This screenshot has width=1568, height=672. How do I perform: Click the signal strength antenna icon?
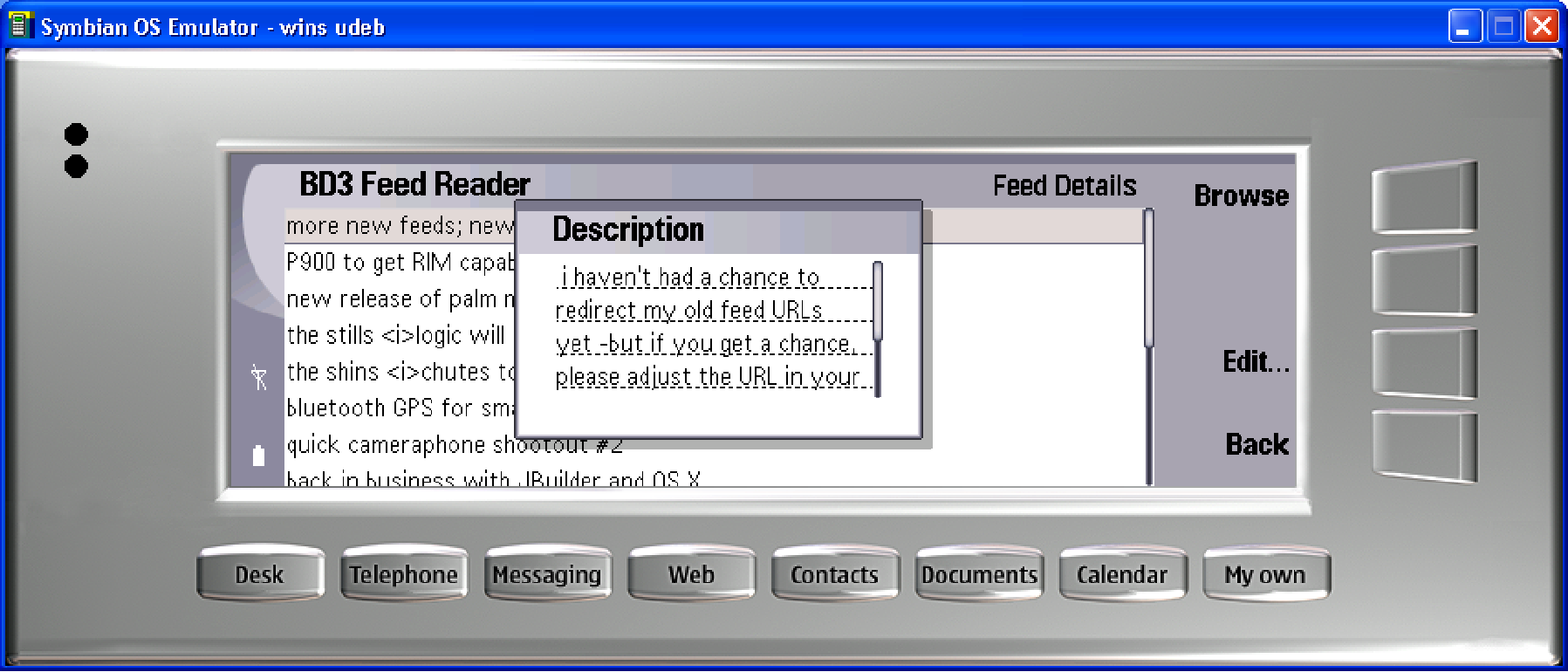258,377
